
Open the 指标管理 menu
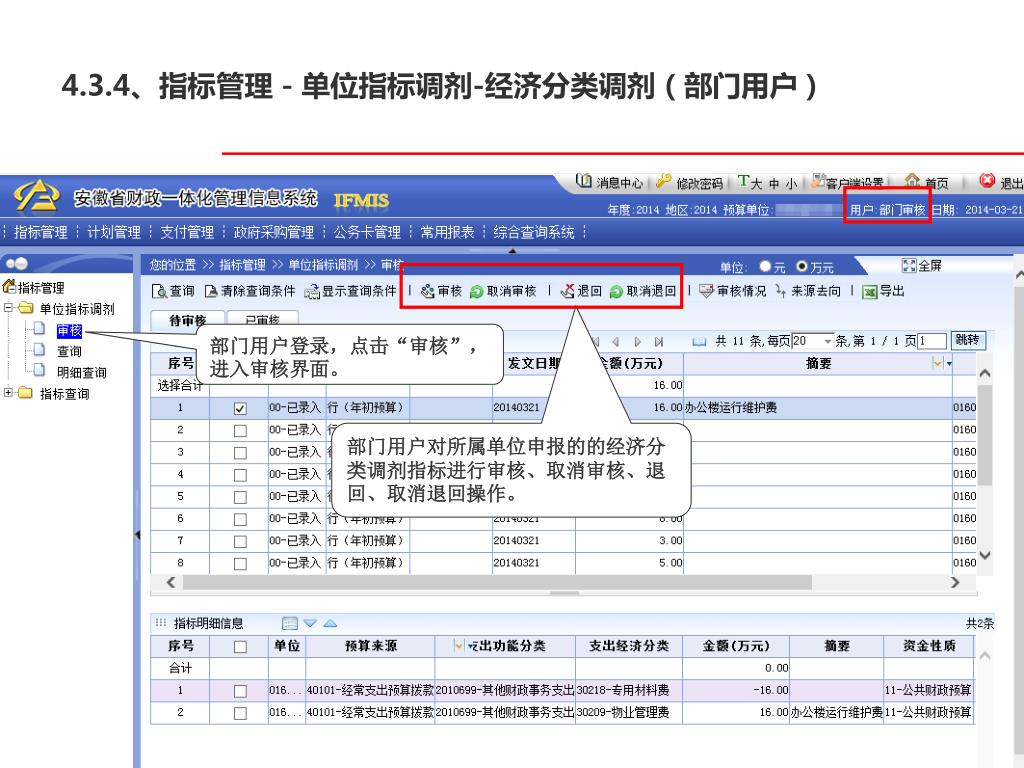pos(40,232)
